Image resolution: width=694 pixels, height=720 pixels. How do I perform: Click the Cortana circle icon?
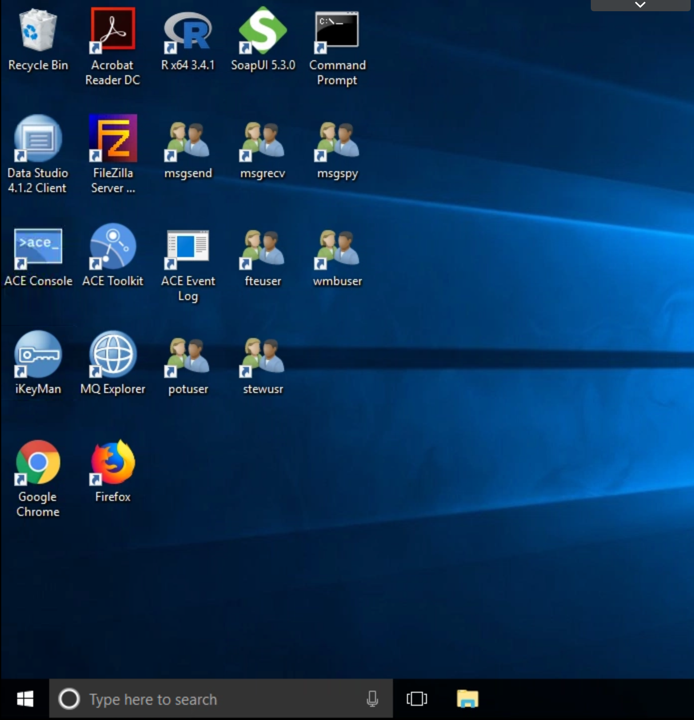click(69, 699)
